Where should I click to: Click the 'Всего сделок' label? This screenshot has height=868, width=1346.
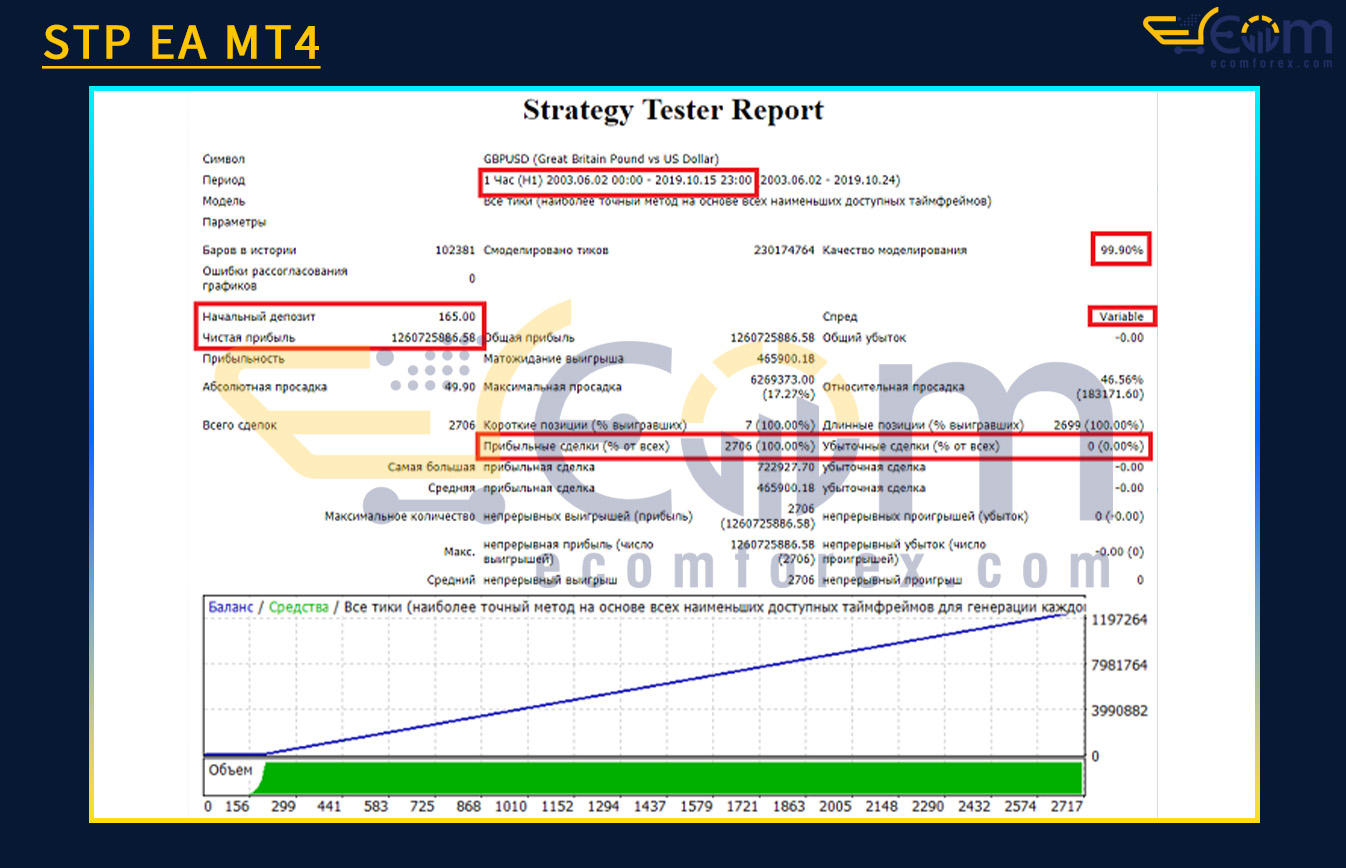240,425
